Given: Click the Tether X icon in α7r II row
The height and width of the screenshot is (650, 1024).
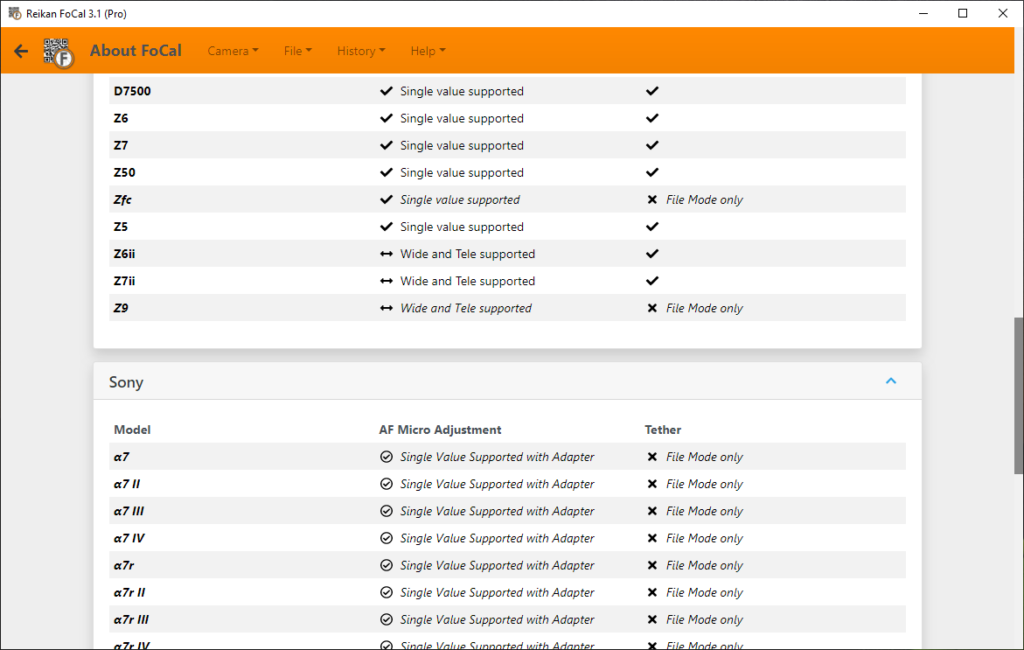Looking at the screenshot, I should pyautogui.click(x=652, y=593).
